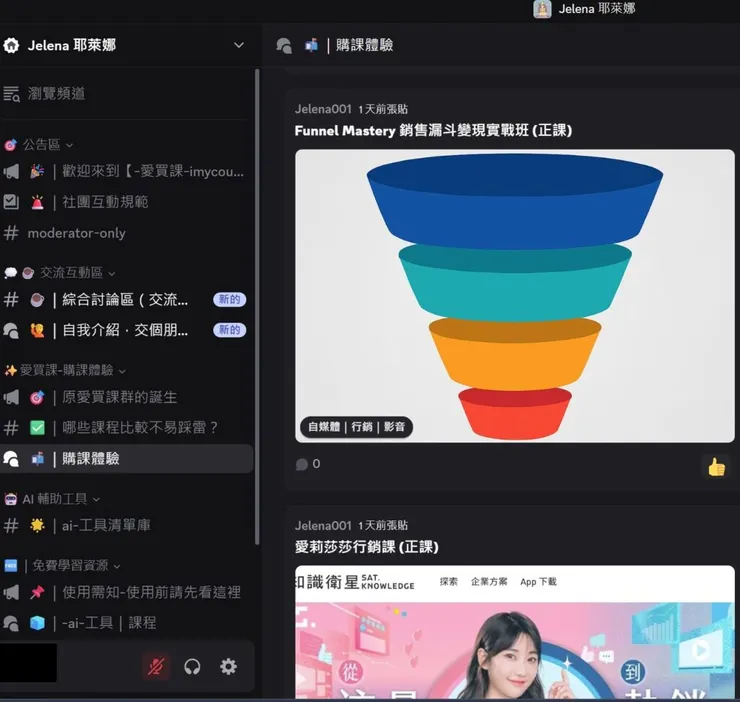Click the megaphone icon beside 歡迎來到 channel
The image size is (740, 702).
11,171
